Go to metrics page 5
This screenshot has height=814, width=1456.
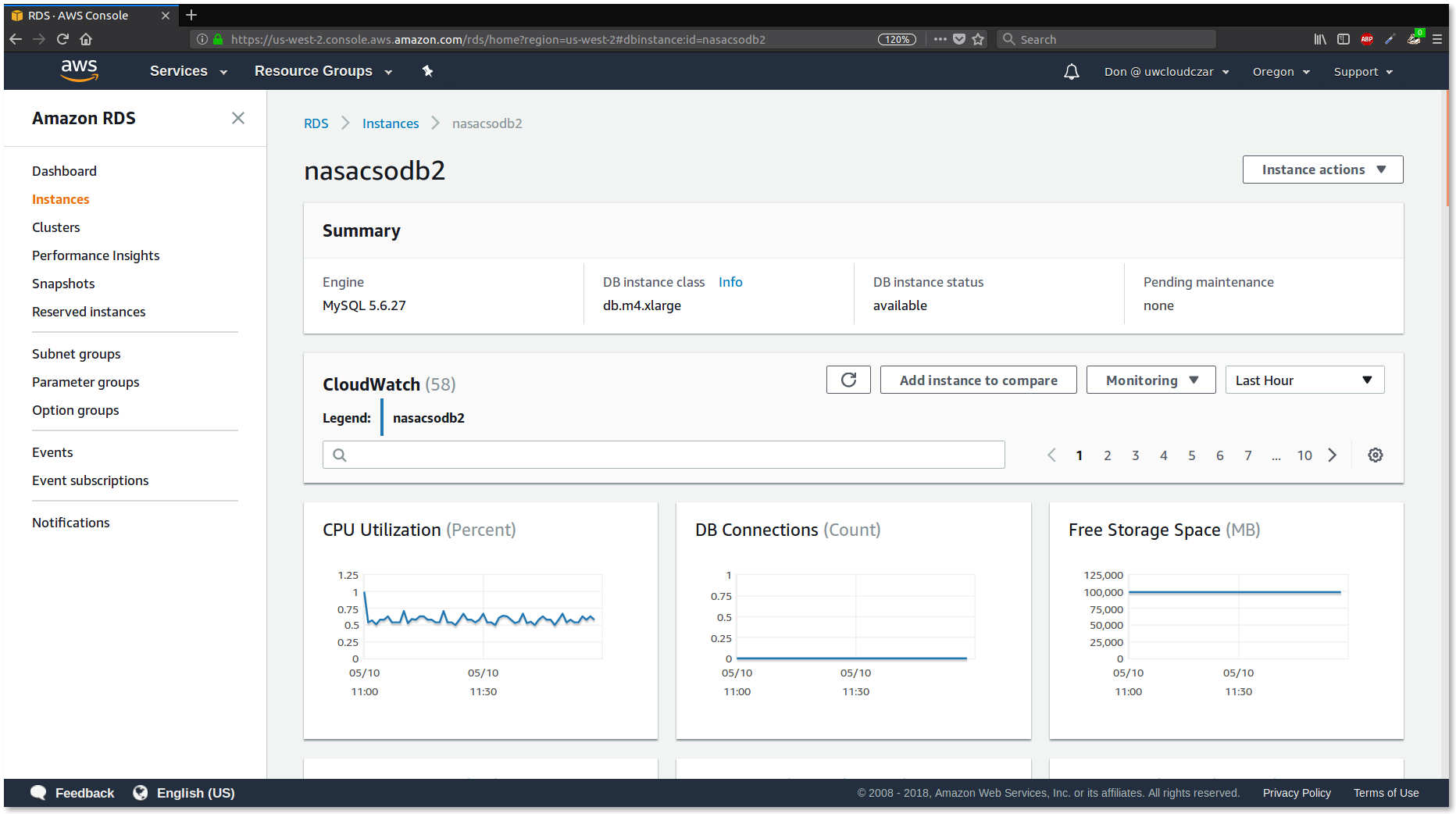(1191, 455)
